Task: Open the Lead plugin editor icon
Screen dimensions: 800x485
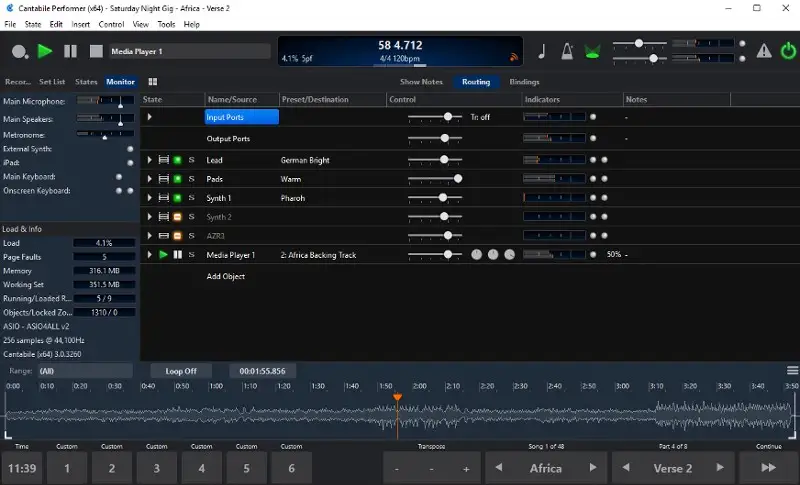Action: pyautogui.click(x=163, y=160)
